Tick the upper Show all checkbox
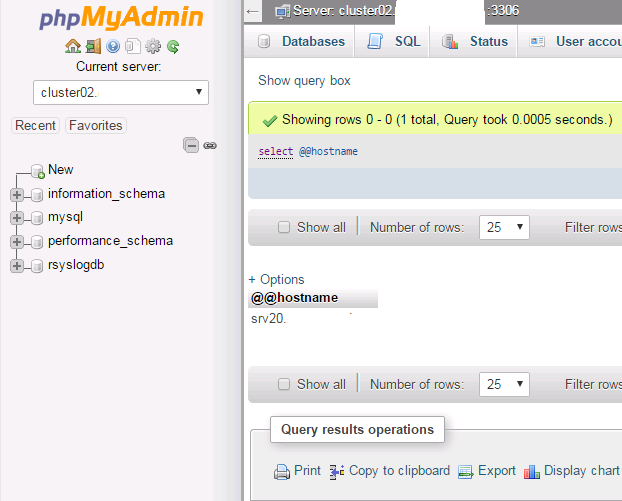This screenshot has height=501, width=622. [284, 227]
